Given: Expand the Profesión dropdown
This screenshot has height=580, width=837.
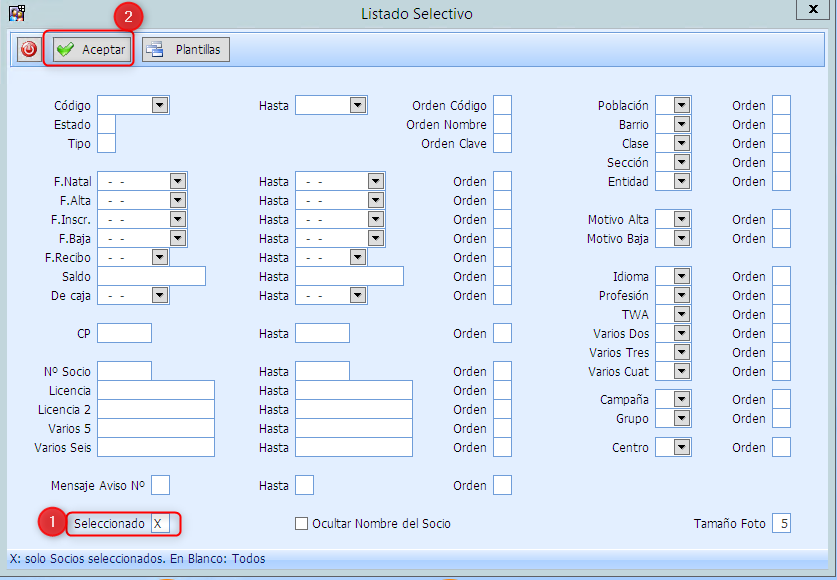Looking at the screenshot, I should point(681,295).
